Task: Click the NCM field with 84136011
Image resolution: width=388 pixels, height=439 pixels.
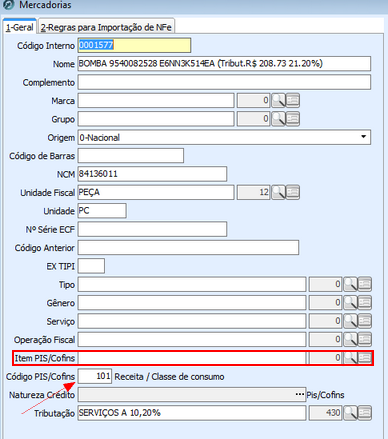Action: [x=152, y=174]
